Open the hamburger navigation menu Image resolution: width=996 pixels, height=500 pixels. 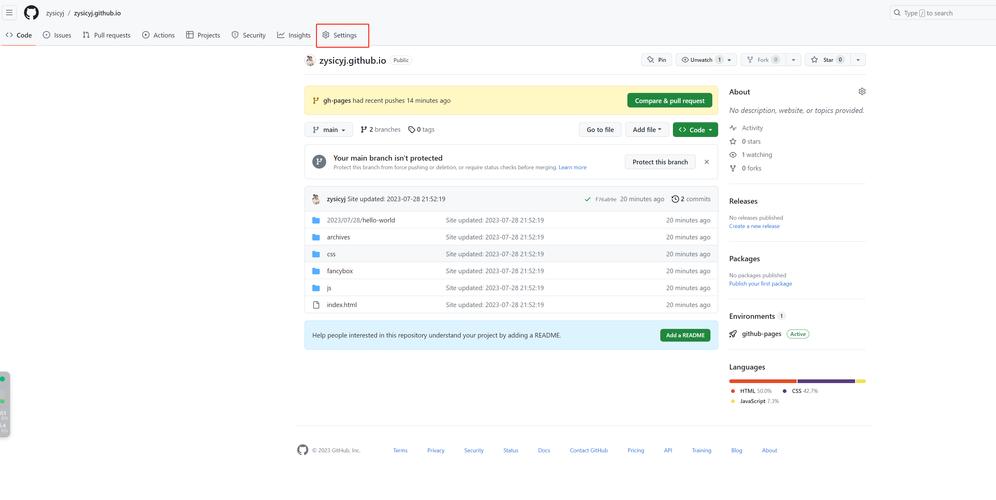9,13
